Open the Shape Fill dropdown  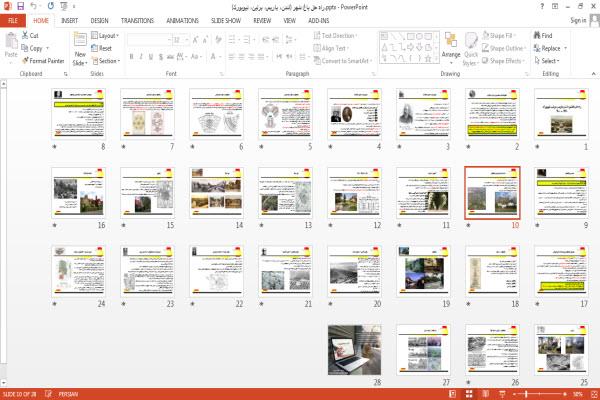point(499,36)
